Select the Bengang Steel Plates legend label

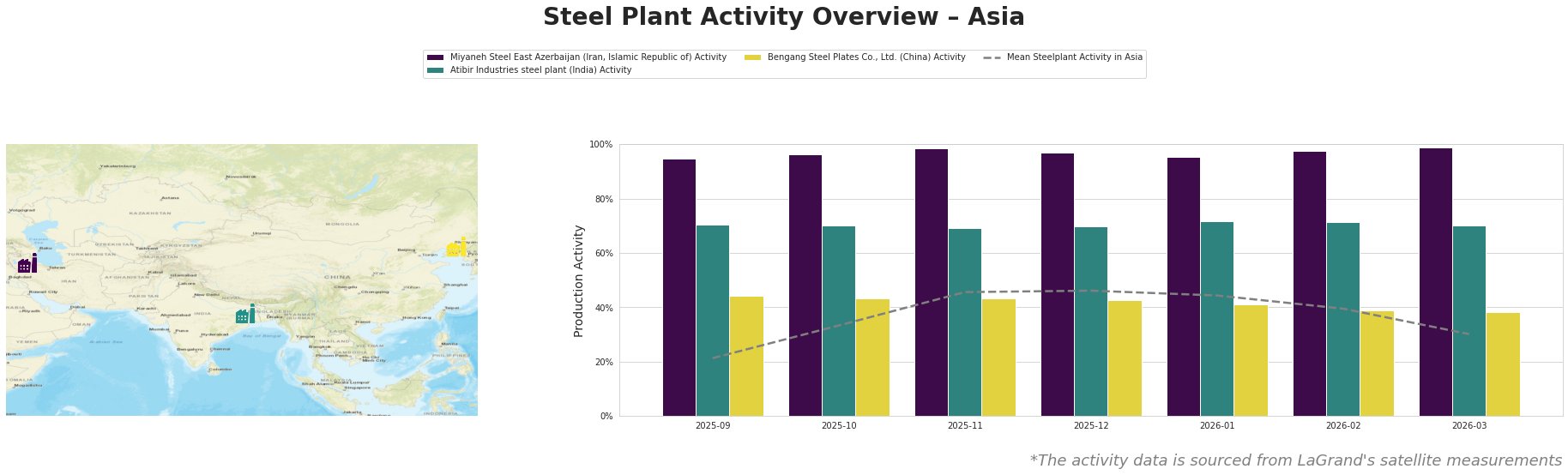(x=866, y=57)
